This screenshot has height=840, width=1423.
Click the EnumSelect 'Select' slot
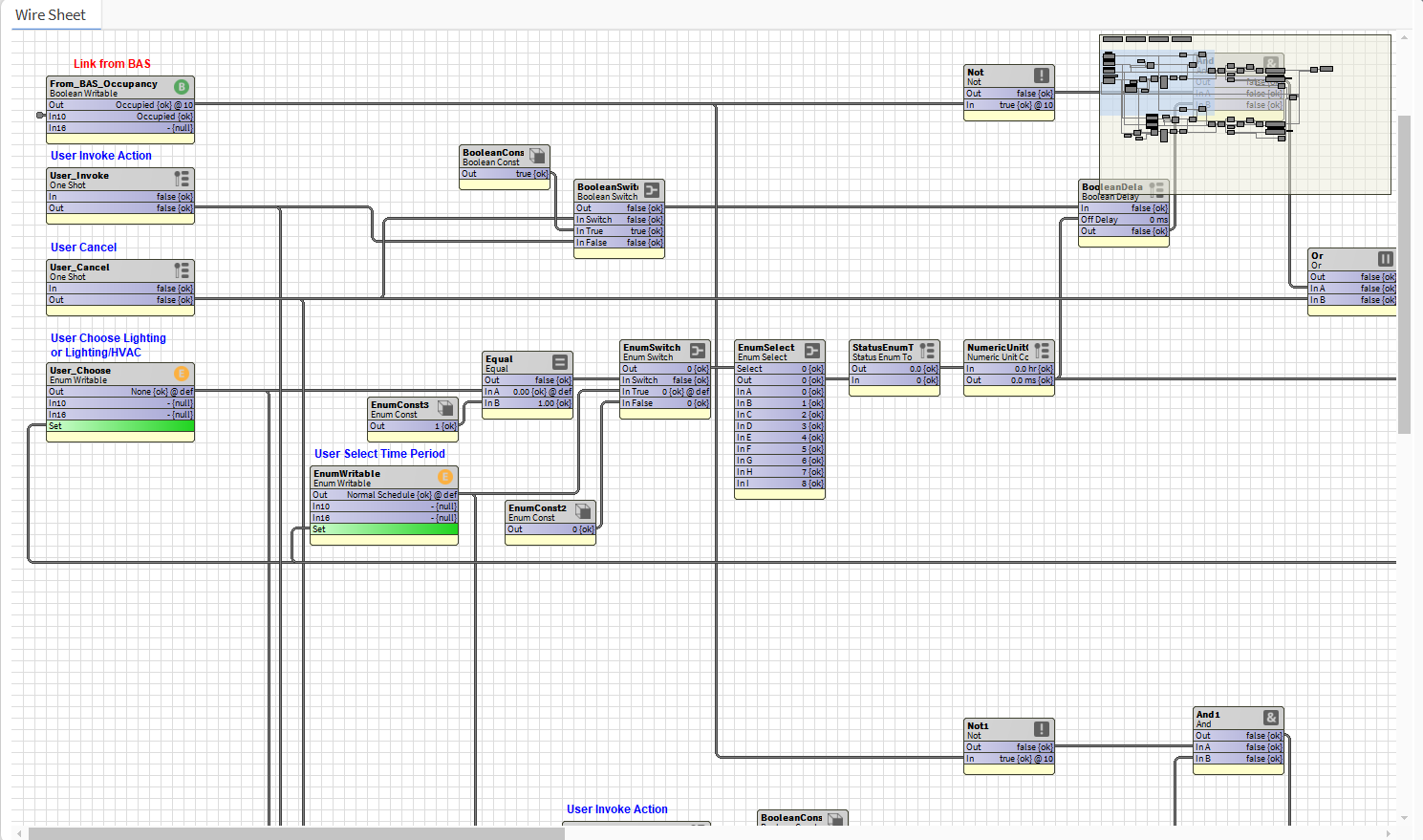(x=780, y=369)
